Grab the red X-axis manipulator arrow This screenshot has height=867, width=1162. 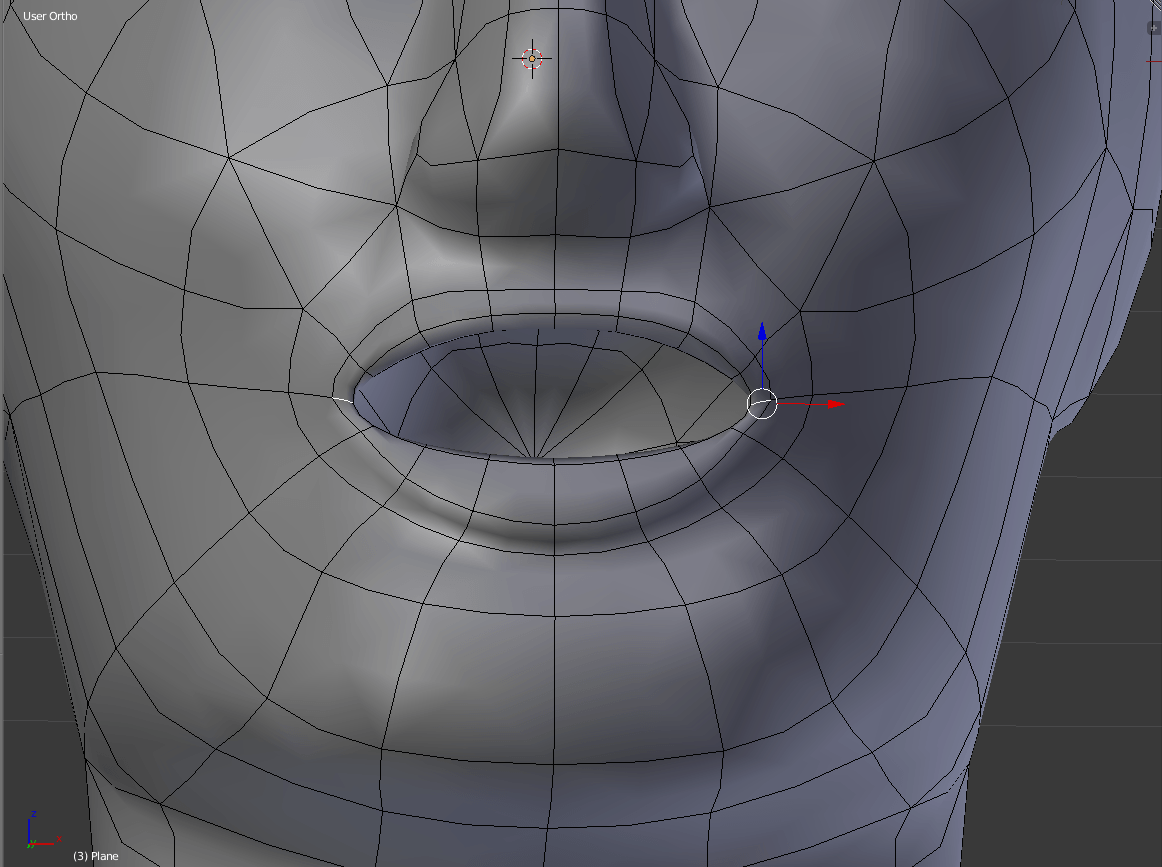click(834, 404)
